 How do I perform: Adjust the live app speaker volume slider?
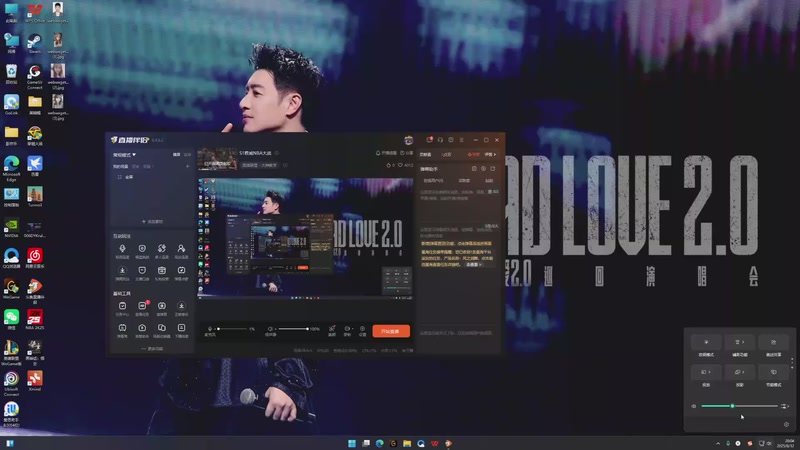pyautogui.click(x=294, y=329)
